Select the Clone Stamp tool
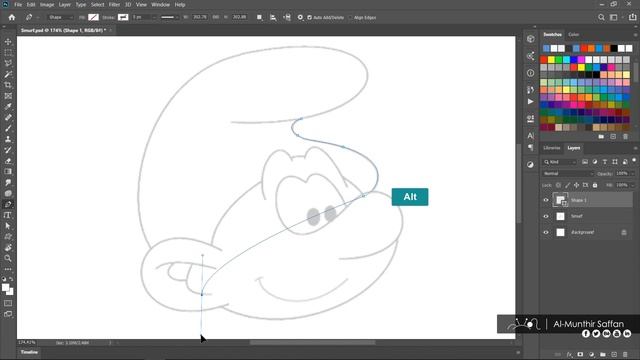The image size is (640, 360). coord(8,139)
